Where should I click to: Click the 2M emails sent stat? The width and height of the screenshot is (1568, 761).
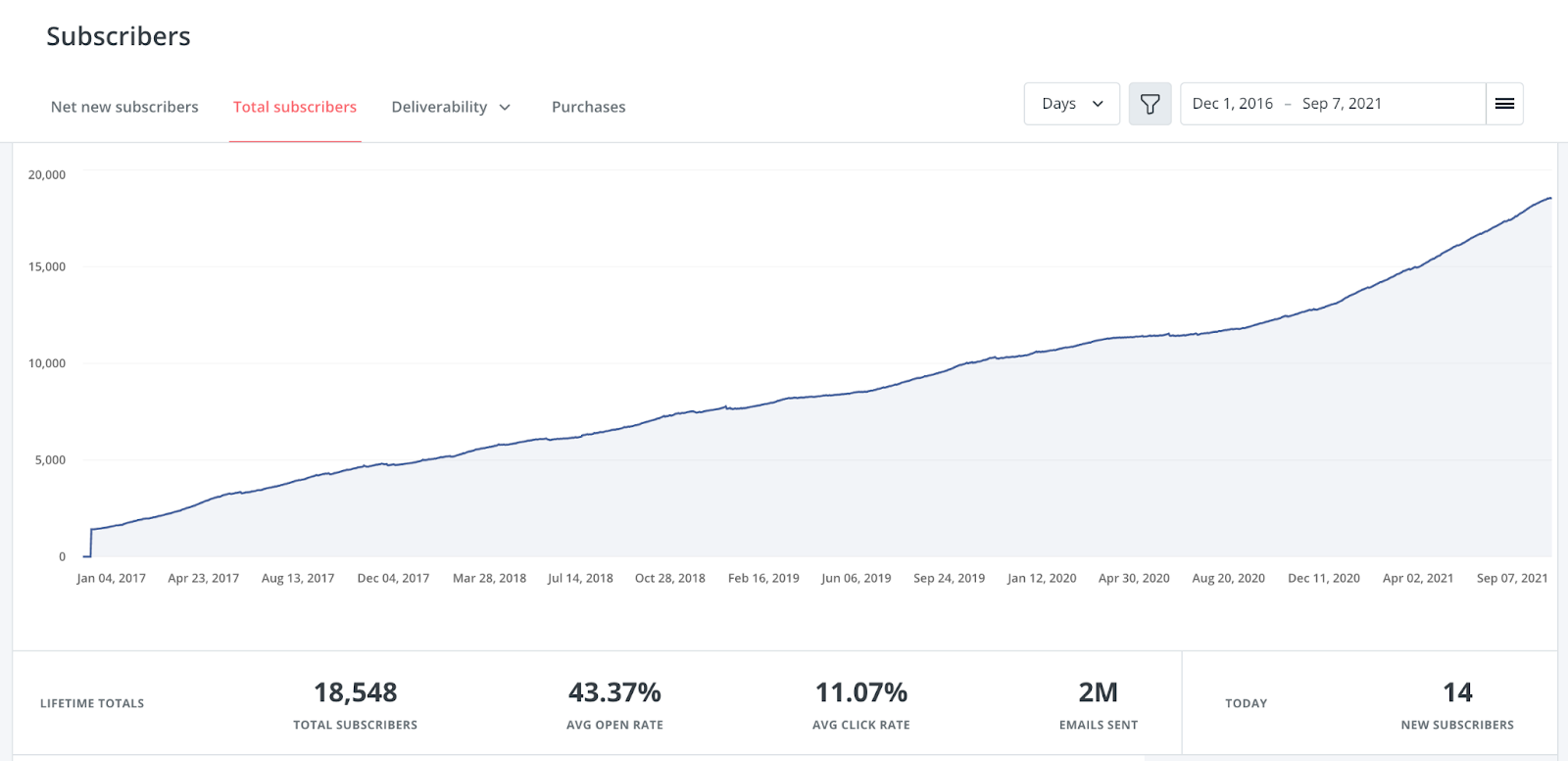(x=1099, y=692)
